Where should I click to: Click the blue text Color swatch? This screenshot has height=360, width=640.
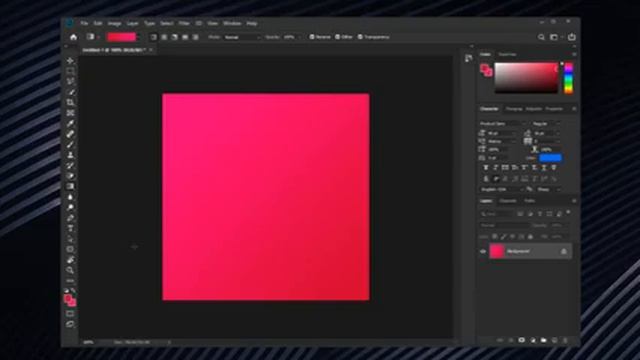(550, 158)
